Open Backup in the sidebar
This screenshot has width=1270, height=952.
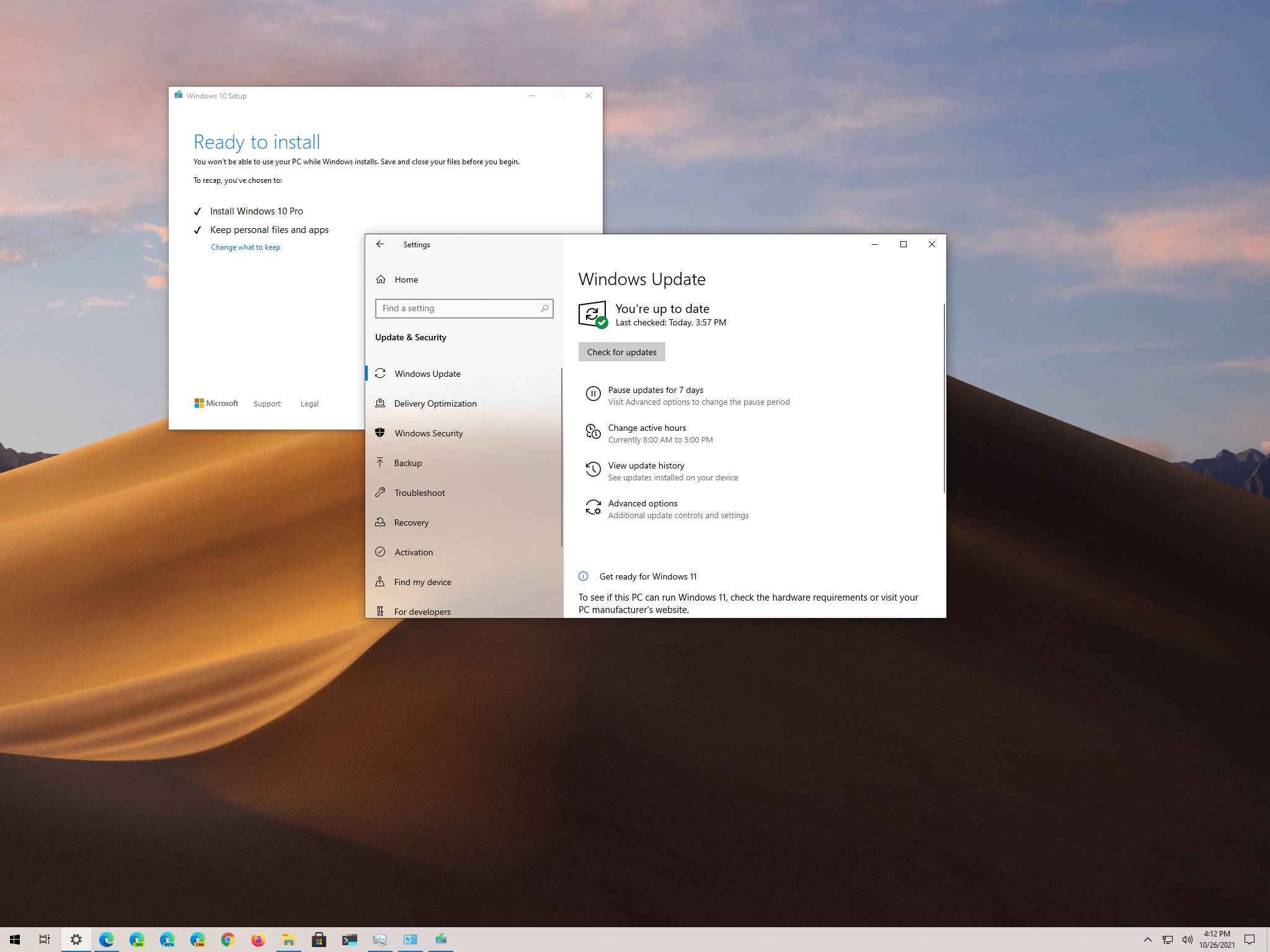[x=463, y=463]
